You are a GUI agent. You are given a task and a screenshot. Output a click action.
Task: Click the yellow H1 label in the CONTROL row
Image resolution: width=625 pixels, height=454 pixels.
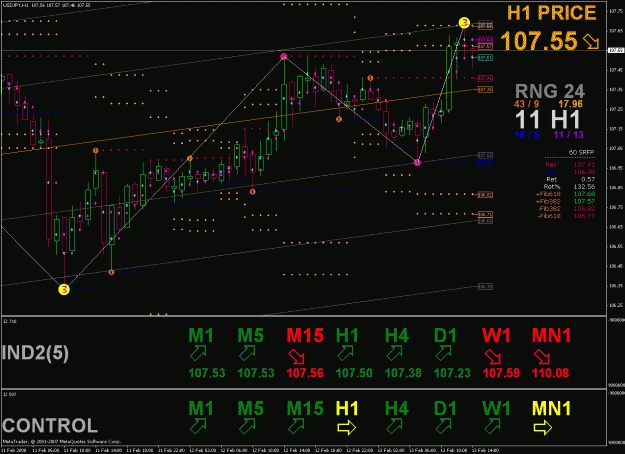click(x=347, y=409)
